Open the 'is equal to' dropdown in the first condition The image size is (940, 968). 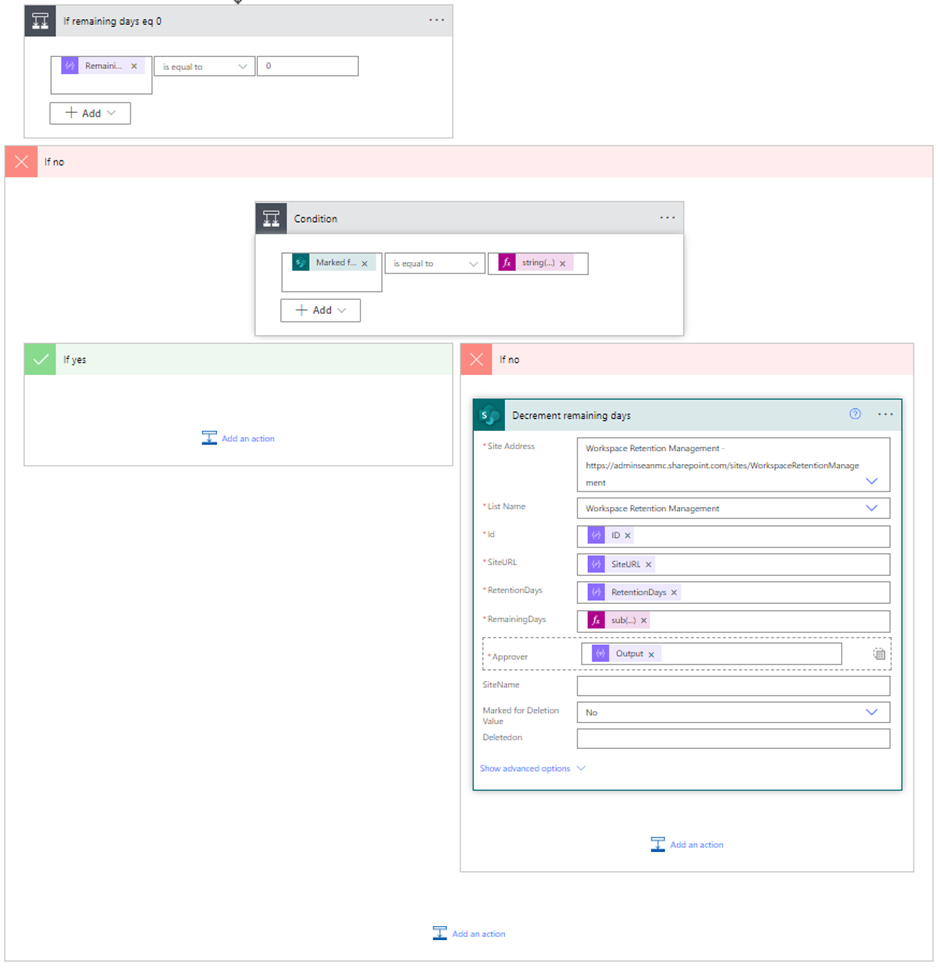tap(204, 67)
